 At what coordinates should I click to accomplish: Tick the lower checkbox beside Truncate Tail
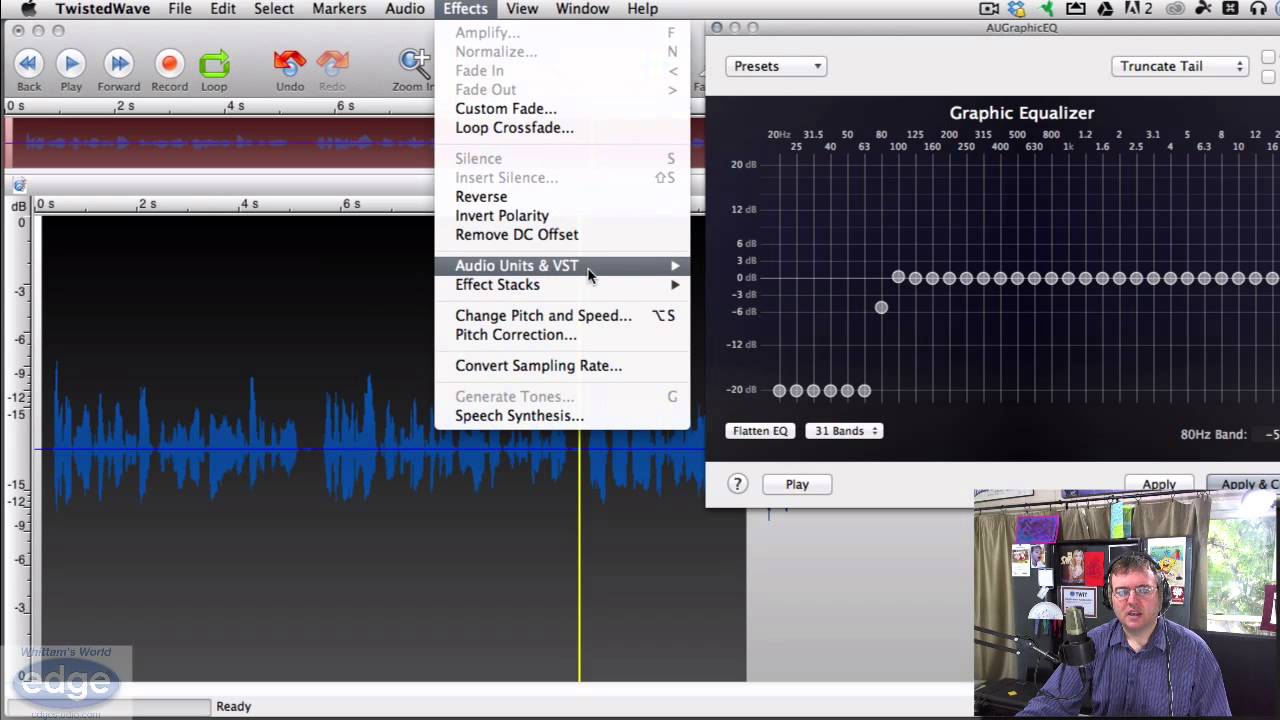pos(1270,77)
